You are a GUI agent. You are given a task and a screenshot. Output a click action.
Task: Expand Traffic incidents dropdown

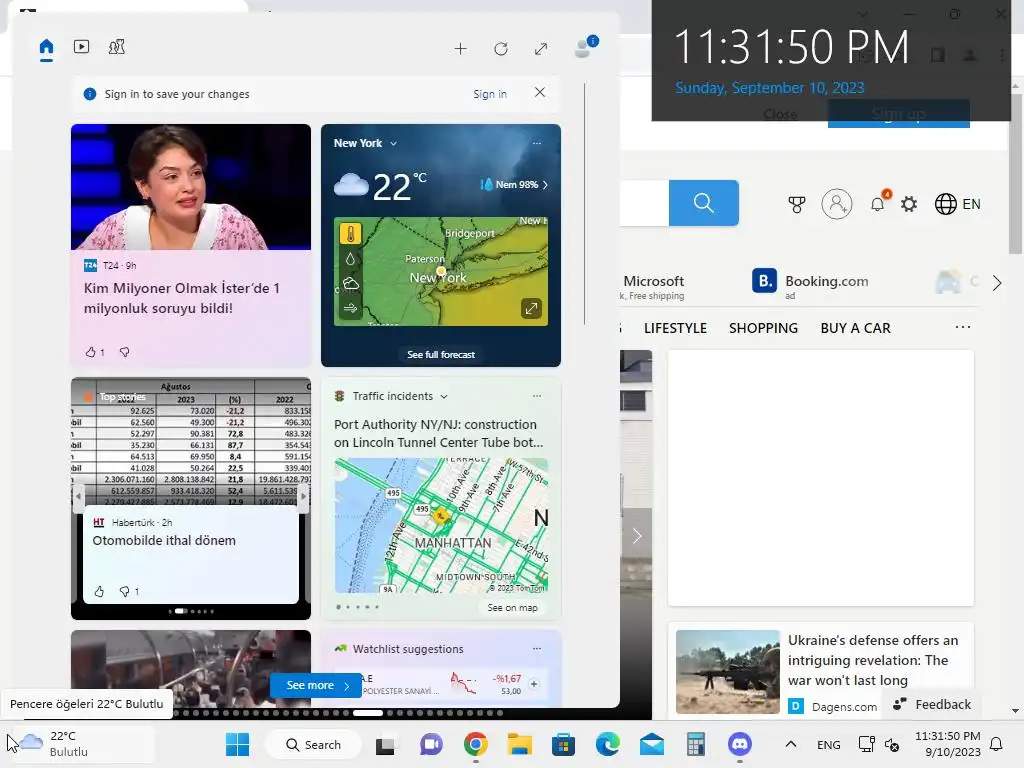pos(444,396)
